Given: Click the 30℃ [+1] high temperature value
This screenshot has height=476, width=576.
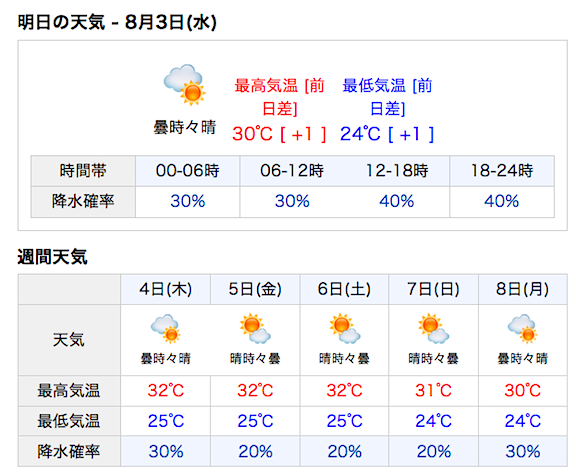Looking at the screenshot, I should click(x=279, y=134).
